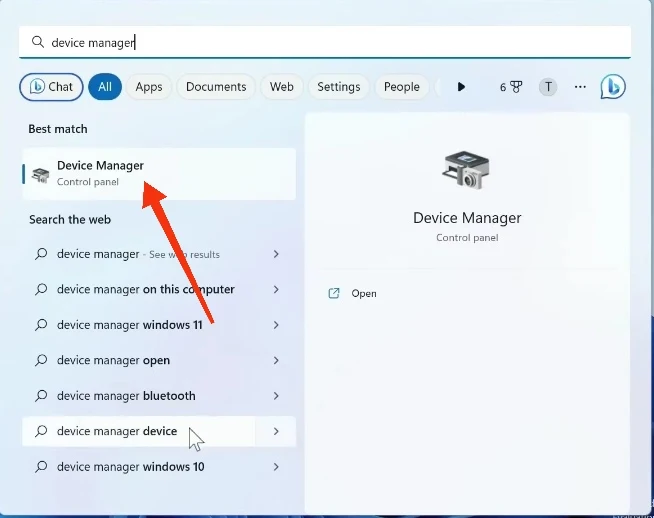Image resolution: width=654 pixels, height=518 pixels.
Task: Switch to the Documents filter tab
Action: coord(216,87)
